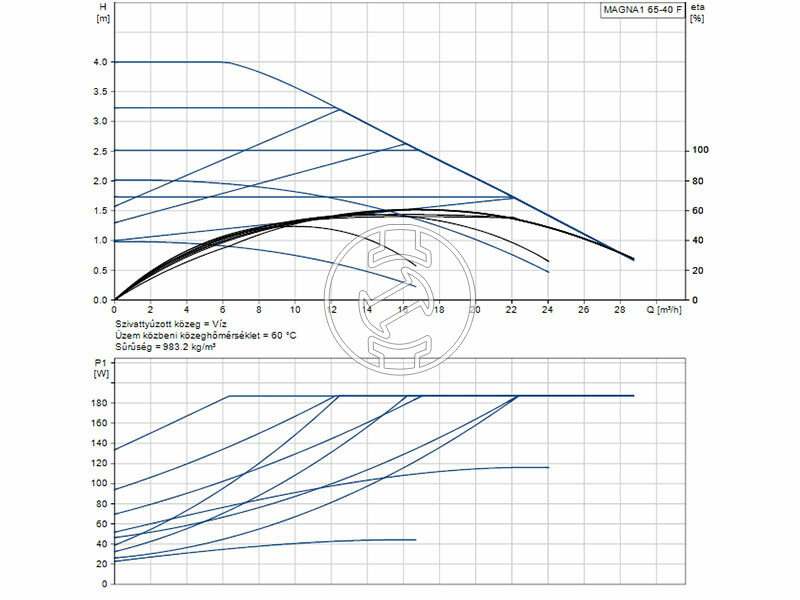Viewport: 800px width, 600px height.
Task: Click the 1.0 tick on the H axis
Action: pyautogui.click(x=100, y=240)
